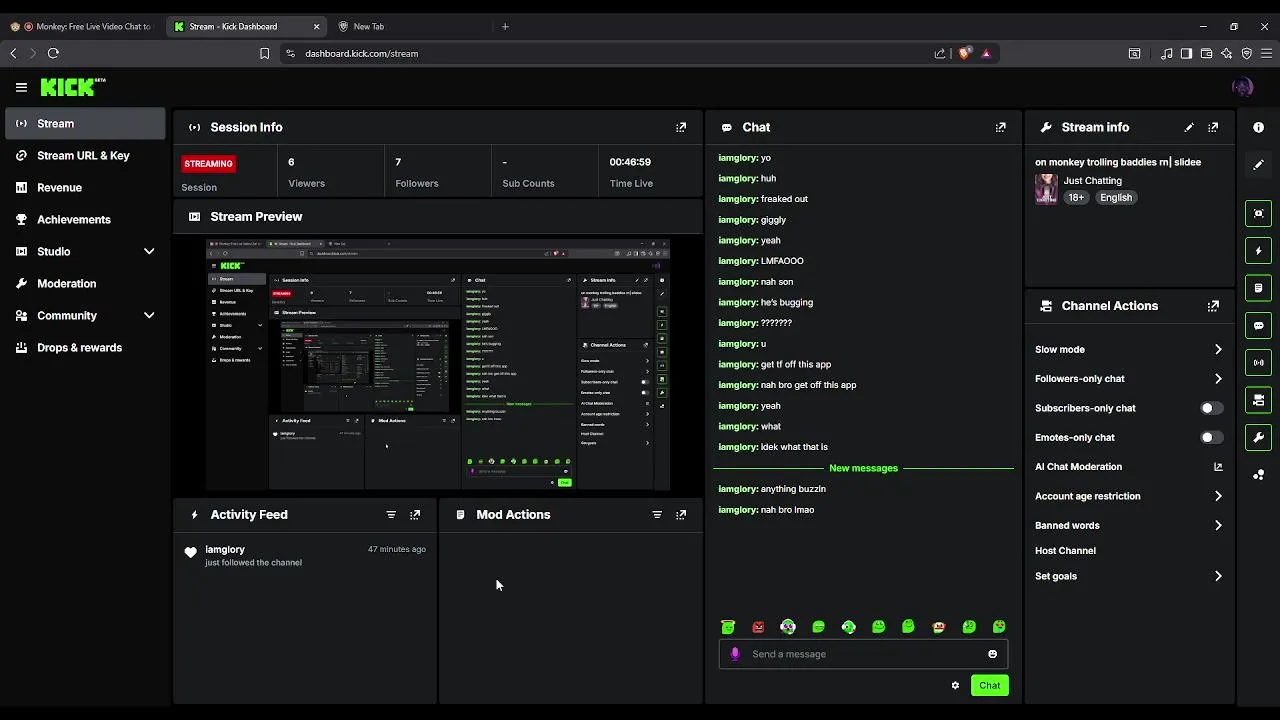1280x720 pixels.
Task: Click the pencil edit icon in Stream info
Action: (1189, 127)
